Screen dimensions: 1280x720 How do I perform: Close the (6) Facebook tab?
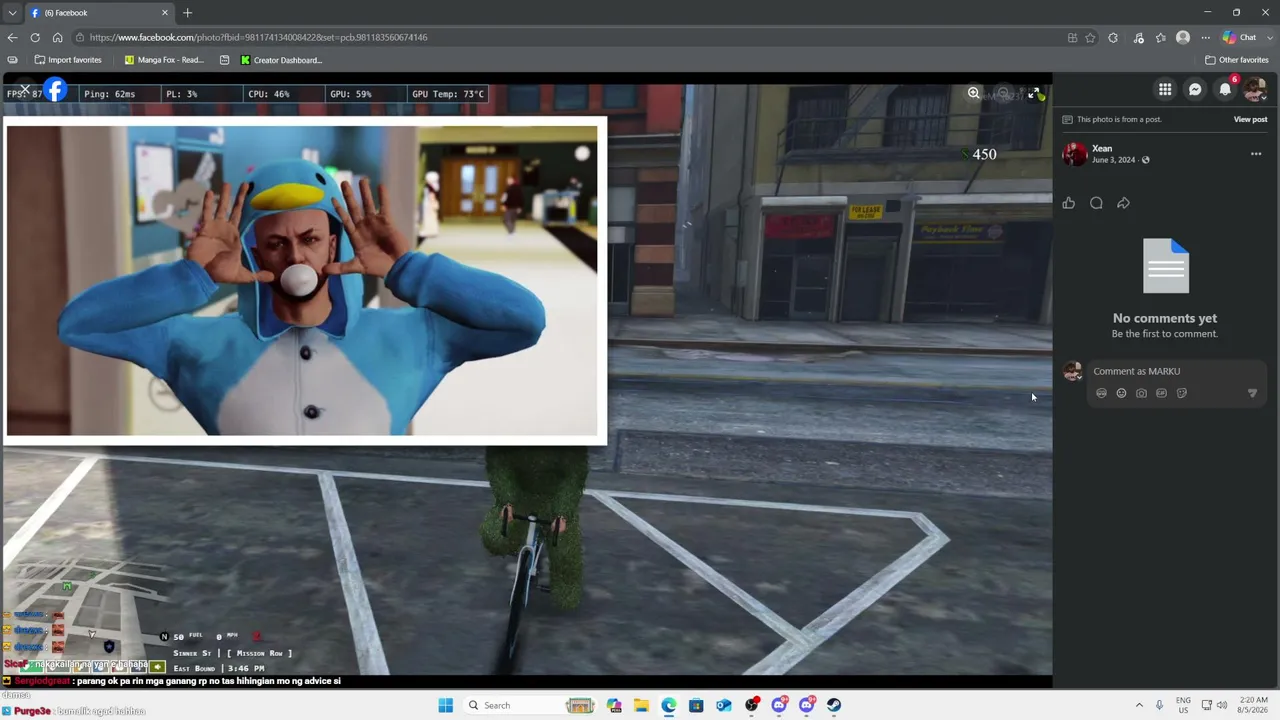165,13
